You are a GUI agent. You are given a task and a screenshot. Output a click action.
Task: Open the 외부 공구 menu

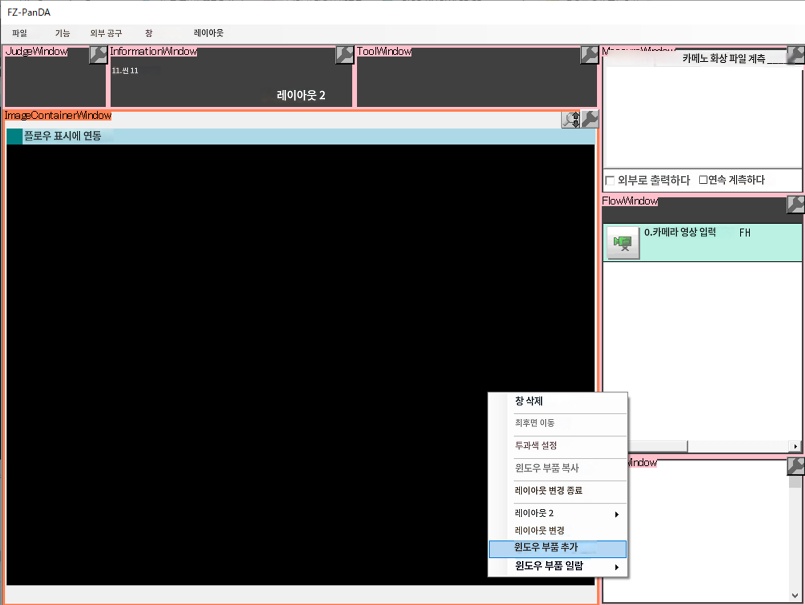[x=106, y=33]
